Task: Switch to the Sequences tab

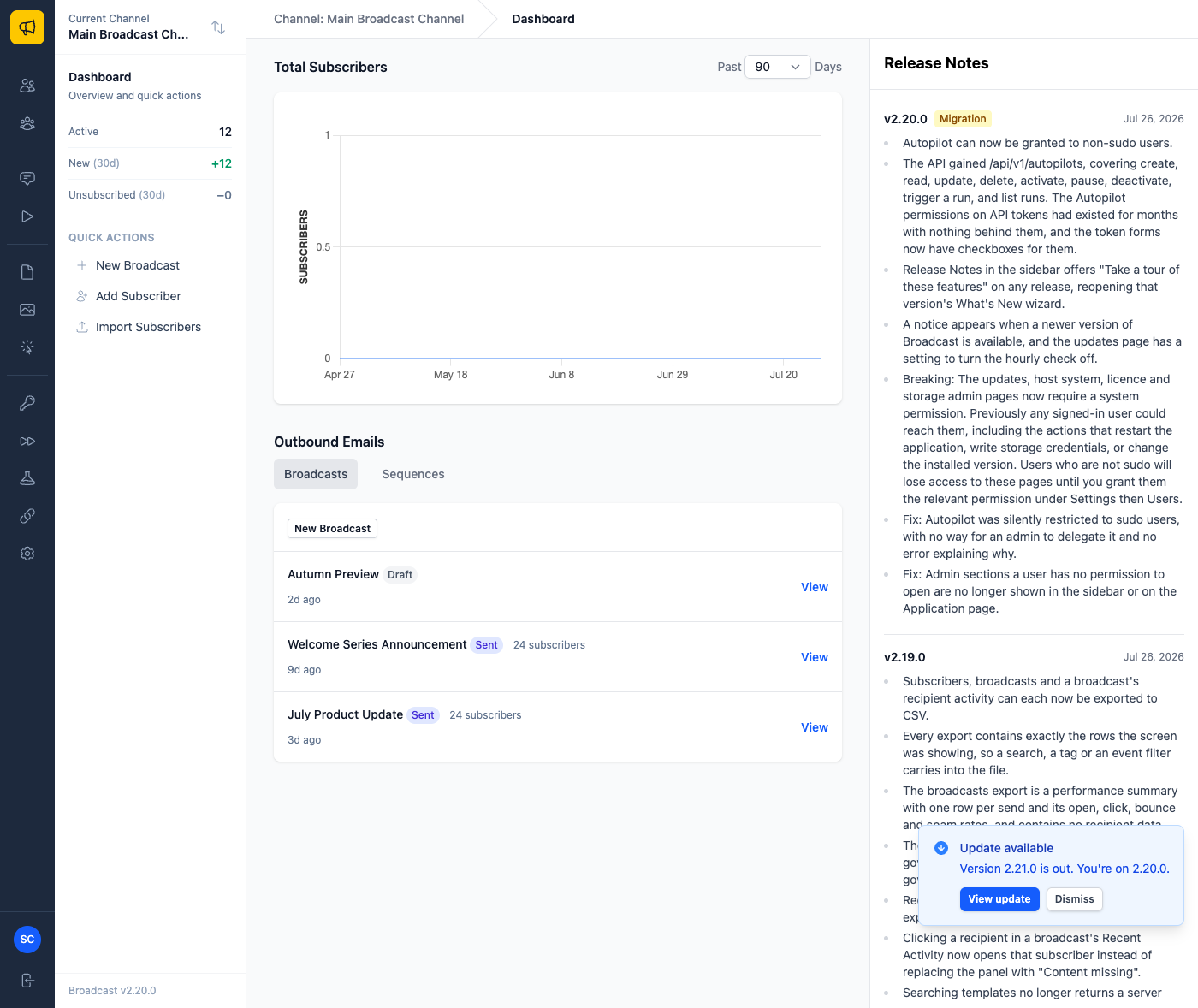Action: coord(413,474)
